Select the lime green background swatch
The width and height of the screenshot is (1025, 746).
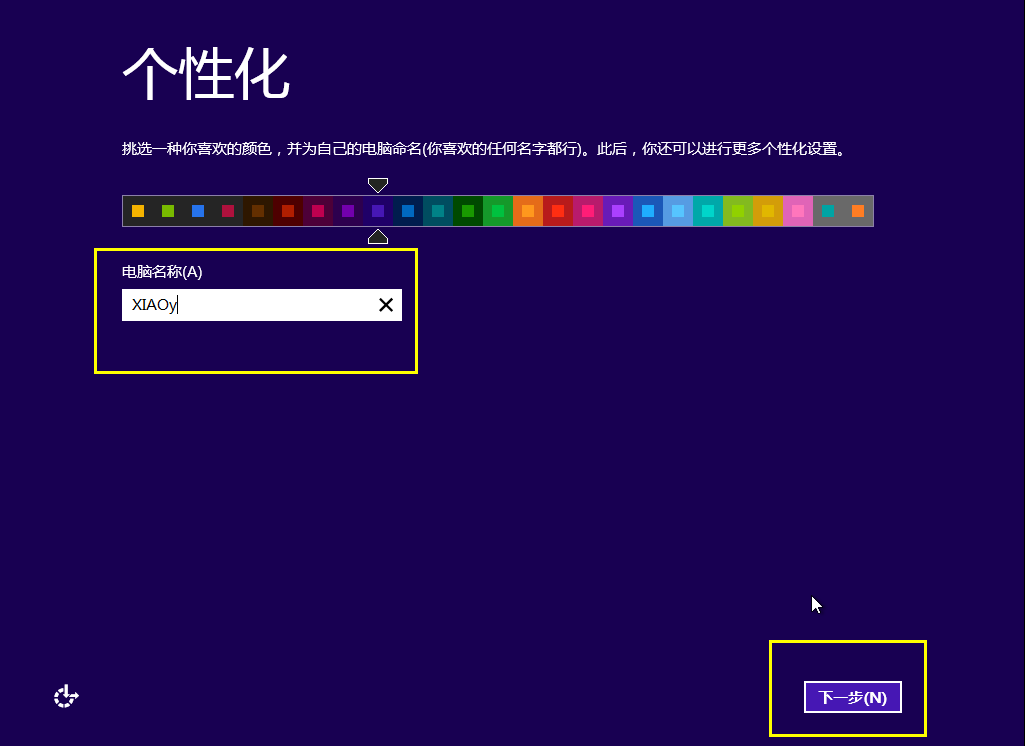click(x=738, y=211)
